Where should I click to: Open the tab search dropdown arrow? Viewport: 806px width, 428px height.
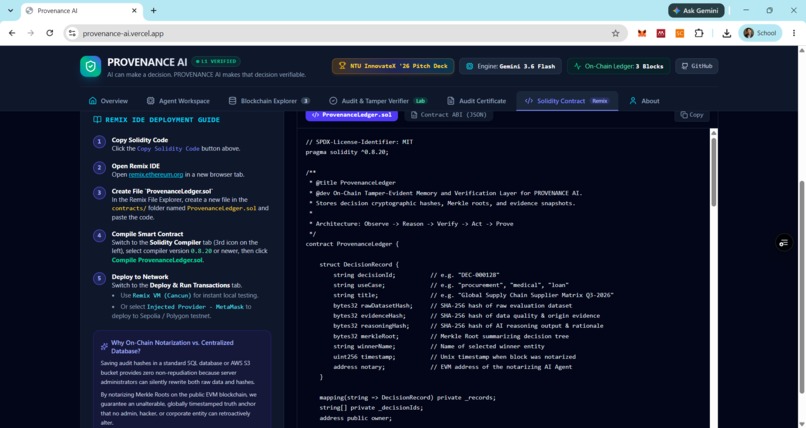(x=10, y=10)
